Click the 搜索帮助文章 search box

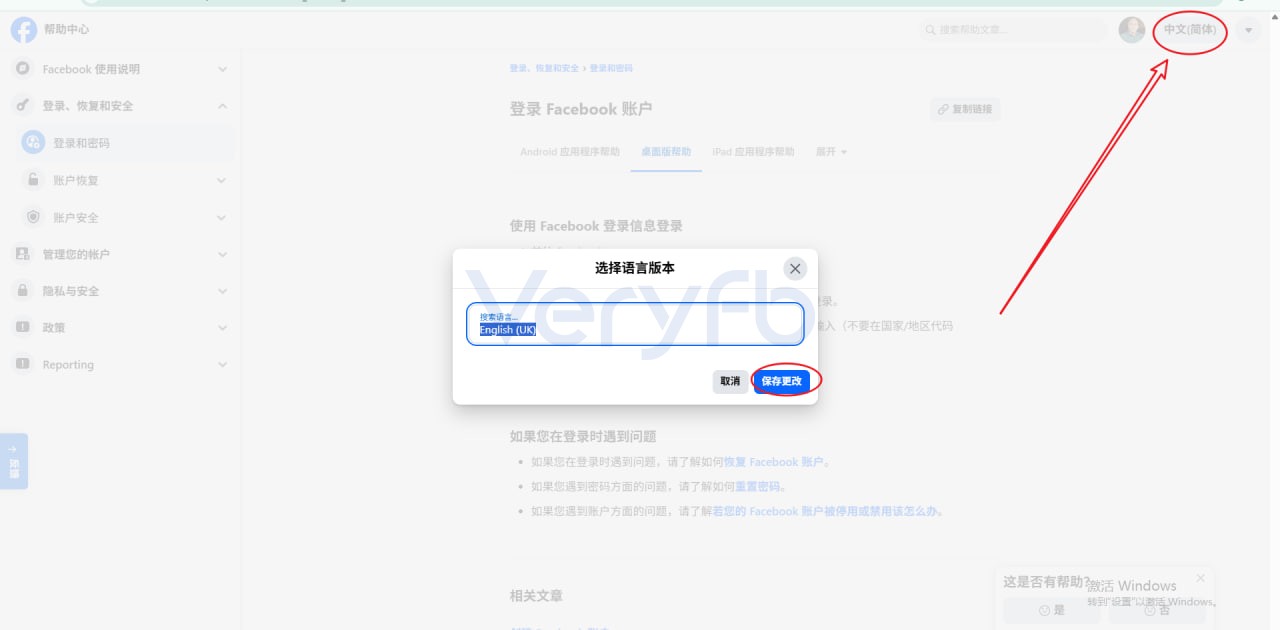click(1012, 30)
